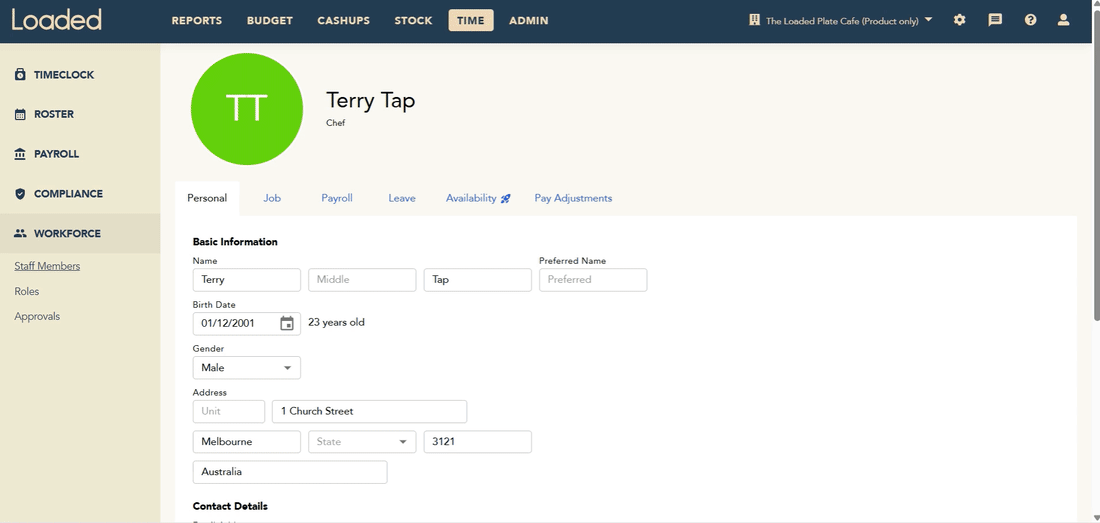Open the Staff Members link
This screenshot has height=523, width=1100.
tap(47, 266)
